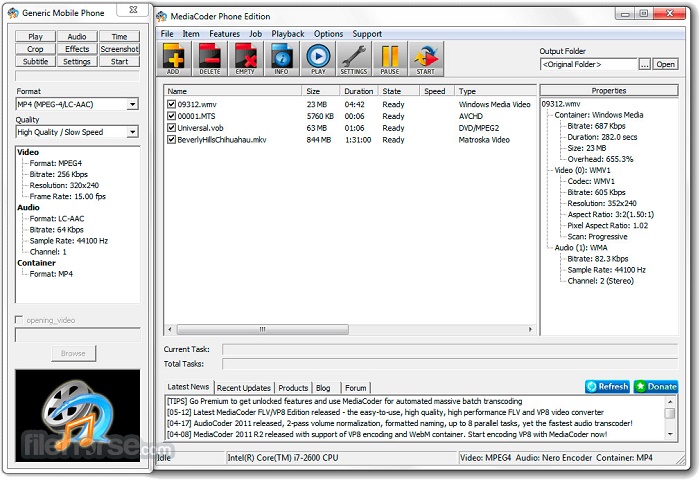This screenshot has width=700, height=480.
Task: Switch to the Recent Updates tab
Action: pyautogui.click(x=244, y=388)
